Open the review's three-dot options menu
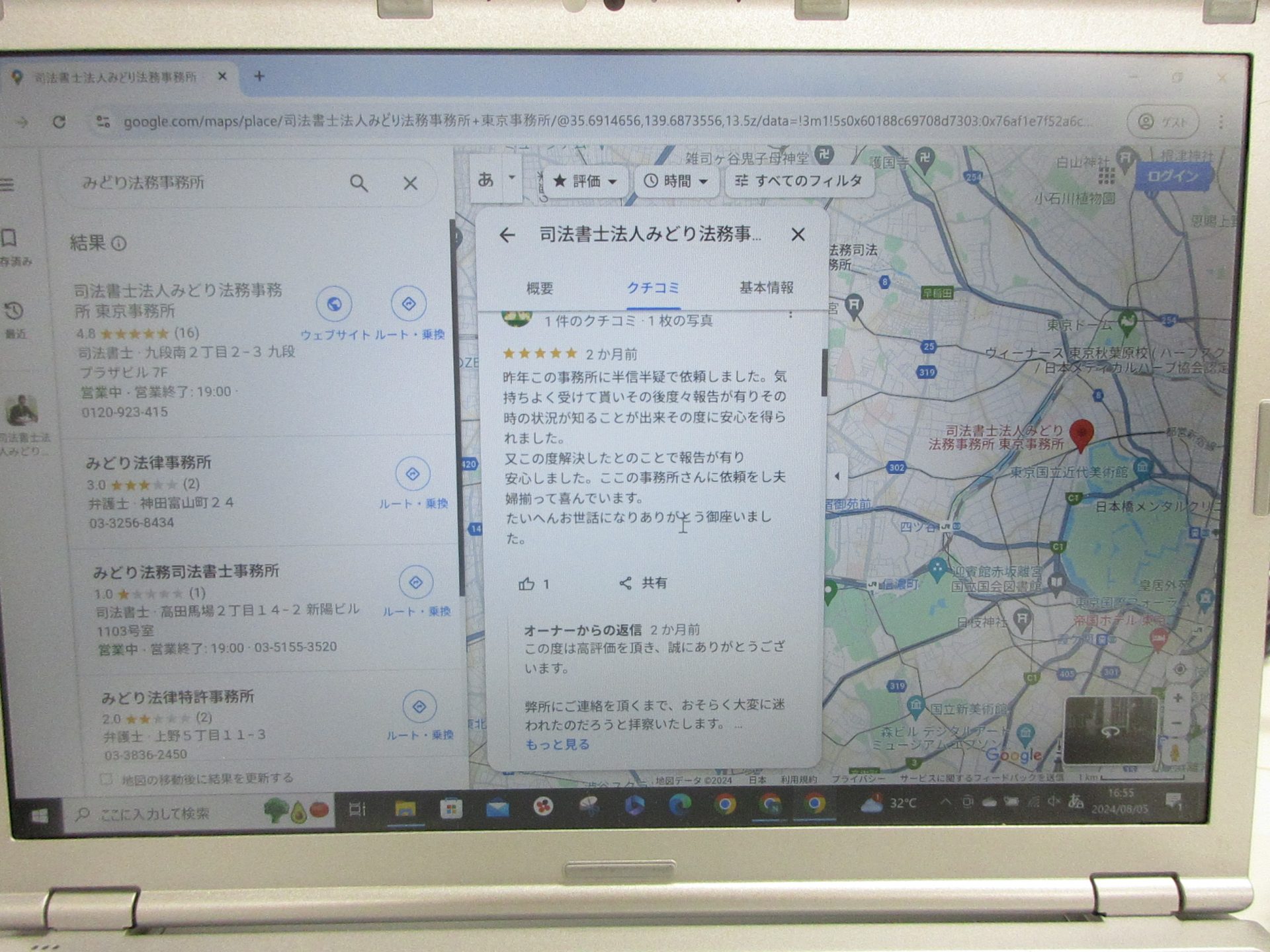The image size is (1270, 952). [790, 315]
